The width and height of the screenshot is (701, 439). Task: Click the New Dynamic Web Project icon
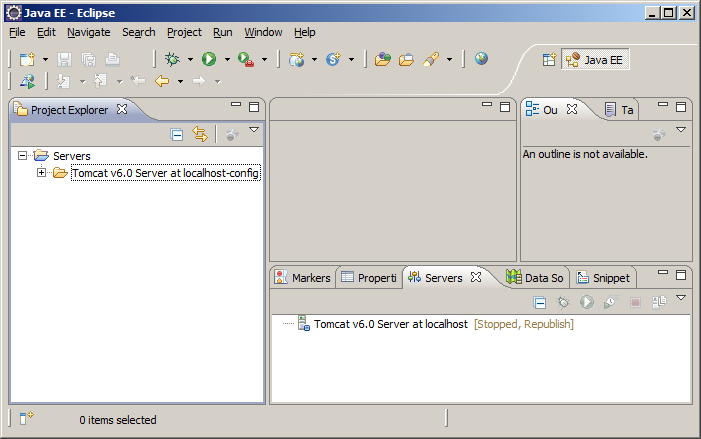[x=296, y=59]
